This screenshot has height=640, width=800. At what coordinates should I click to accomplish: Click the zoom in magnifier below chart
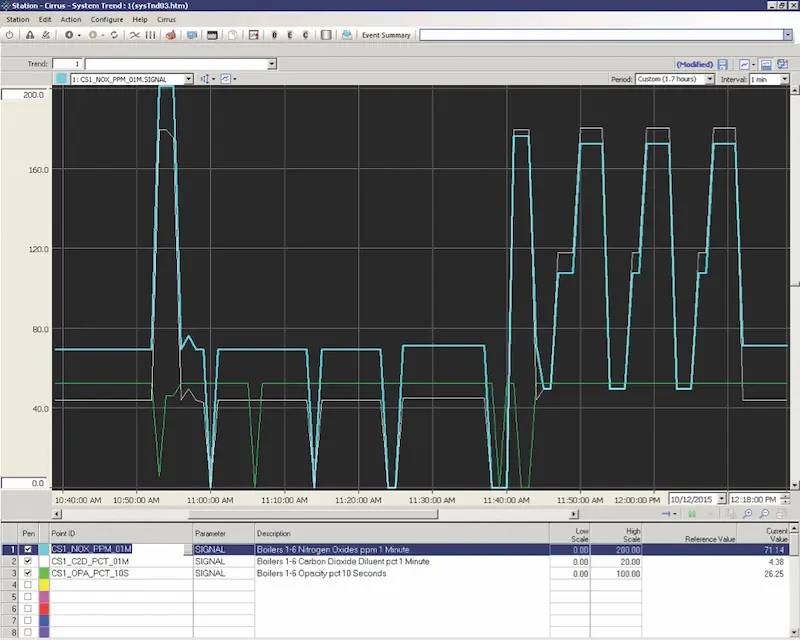click(746, 513)
